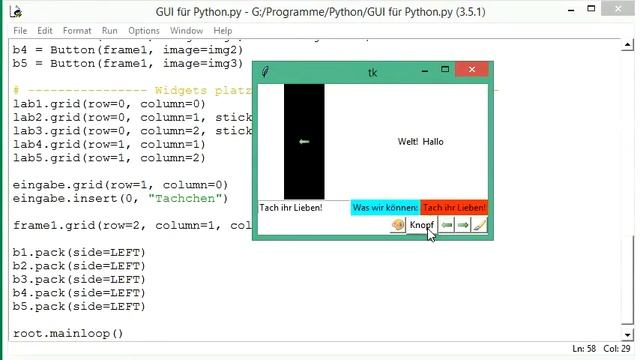Click the scrollbar down arrow in editor
Image resolution: width=640 pixels, height=360 pixels.
(x=627, y=335)
